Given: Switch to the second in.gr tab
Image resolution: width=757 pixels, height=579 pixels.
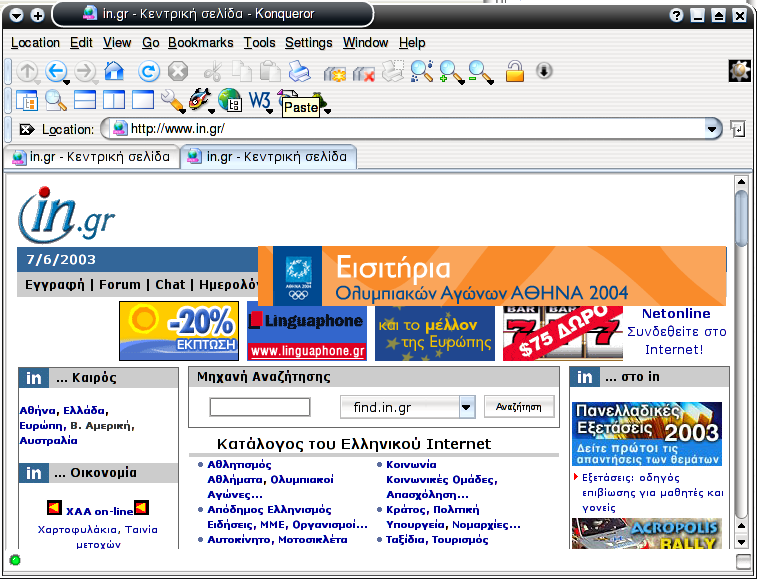Looking at the screenshot, I should 268,157.
